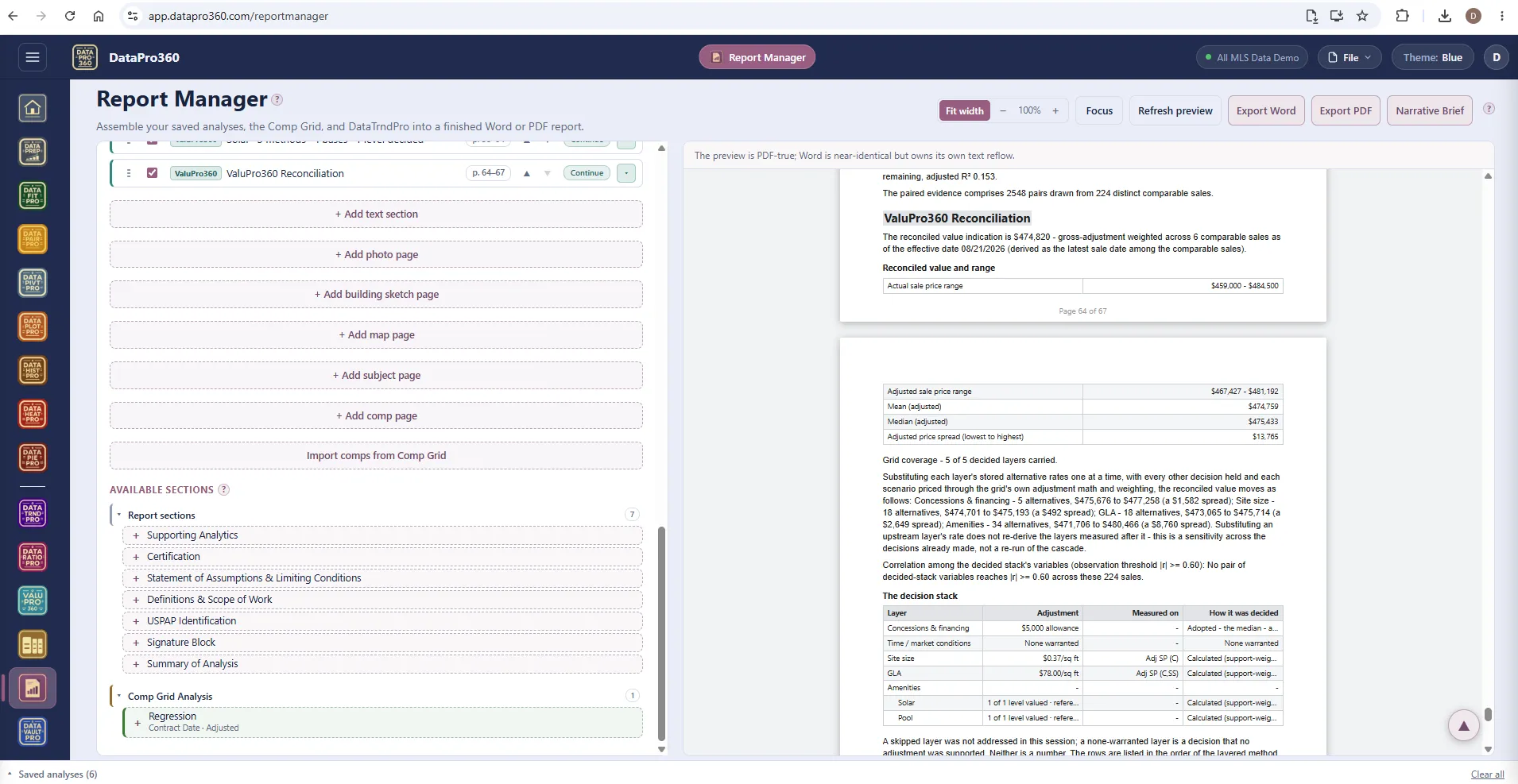Click help icon beside Report Manager title
1518x784 pixels.
point(277,99)
